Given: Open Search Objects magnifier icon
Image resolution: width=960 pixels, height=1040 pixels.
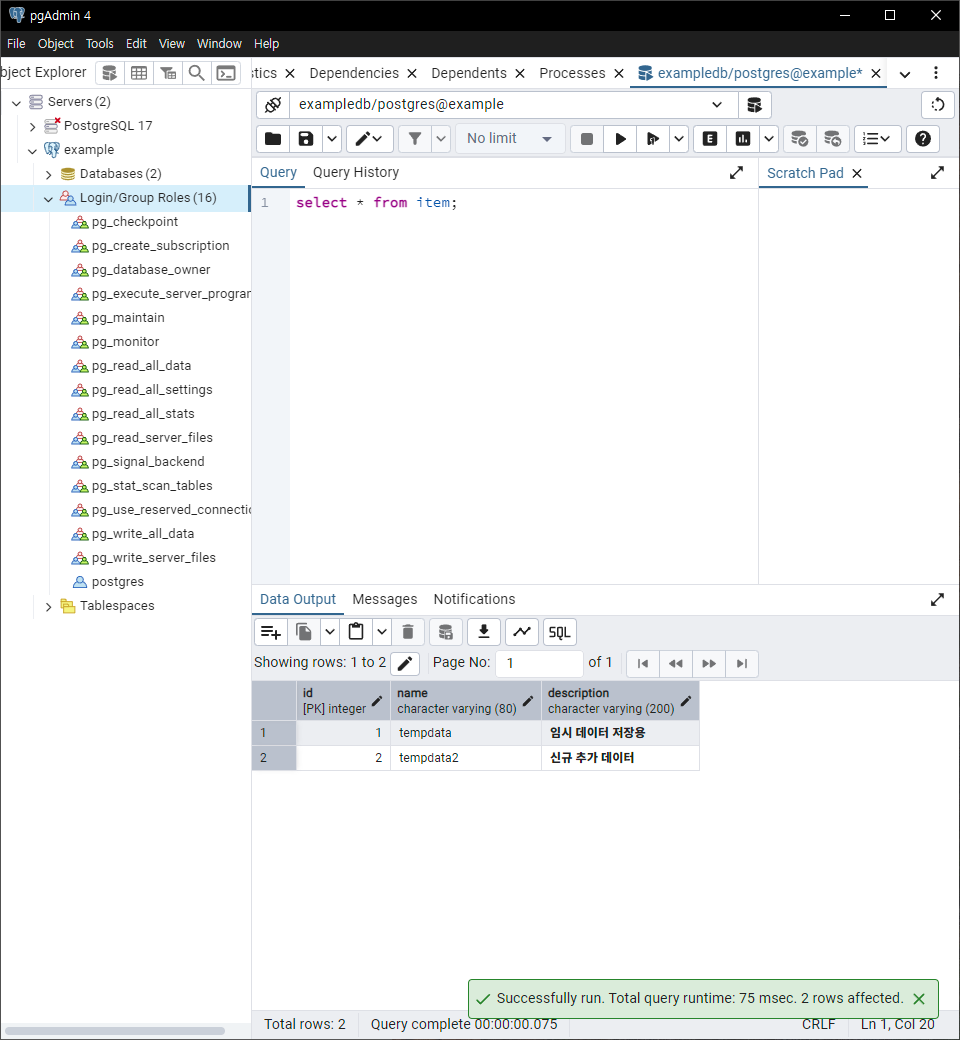Looking at the screenshot, I should click(x=196, y=73).
